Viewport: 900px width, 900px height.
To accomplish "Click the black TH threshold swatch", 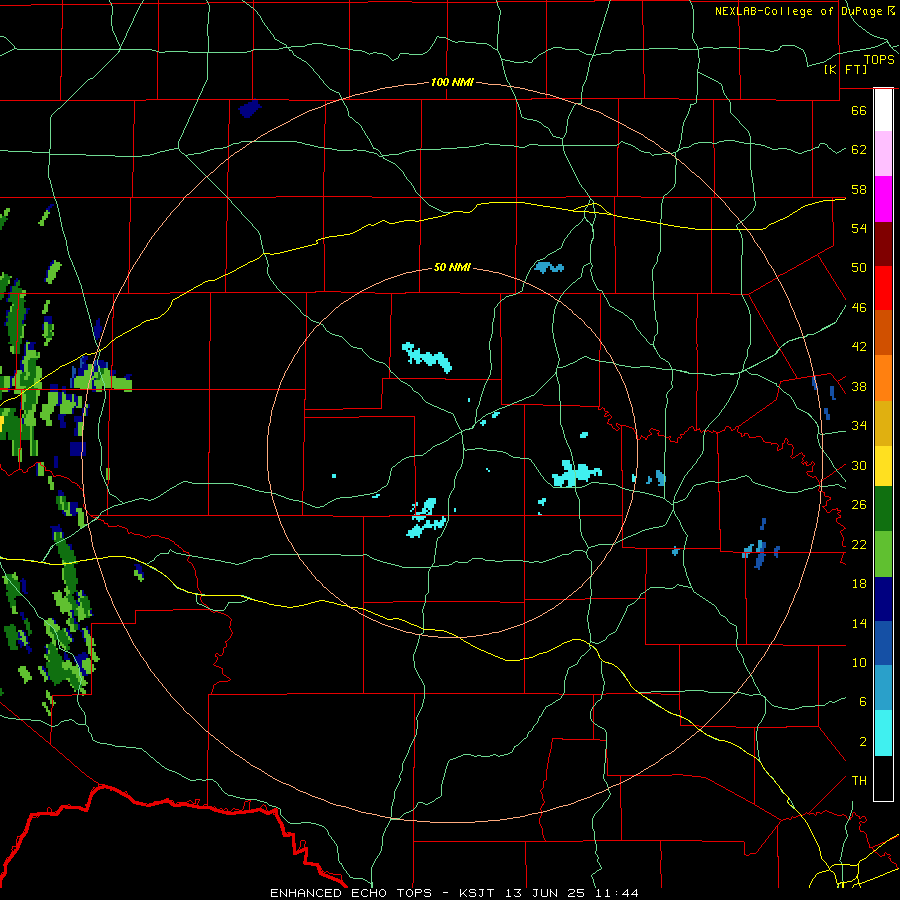I will 883,778.
